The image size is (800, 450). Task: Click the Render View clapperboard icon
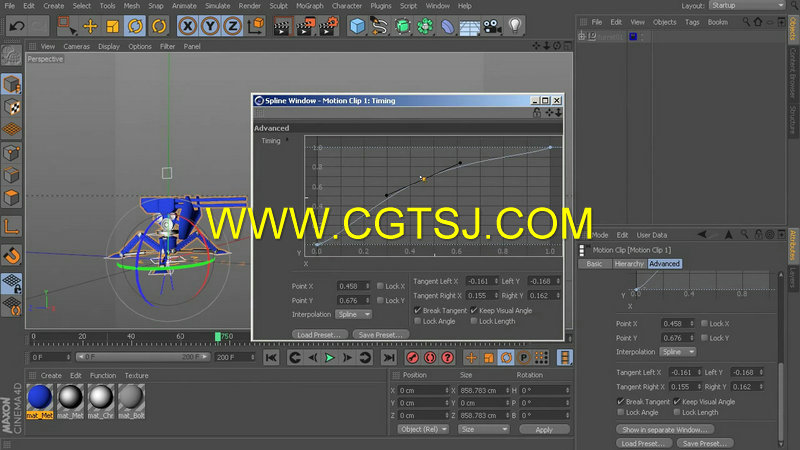coord(281,26)
